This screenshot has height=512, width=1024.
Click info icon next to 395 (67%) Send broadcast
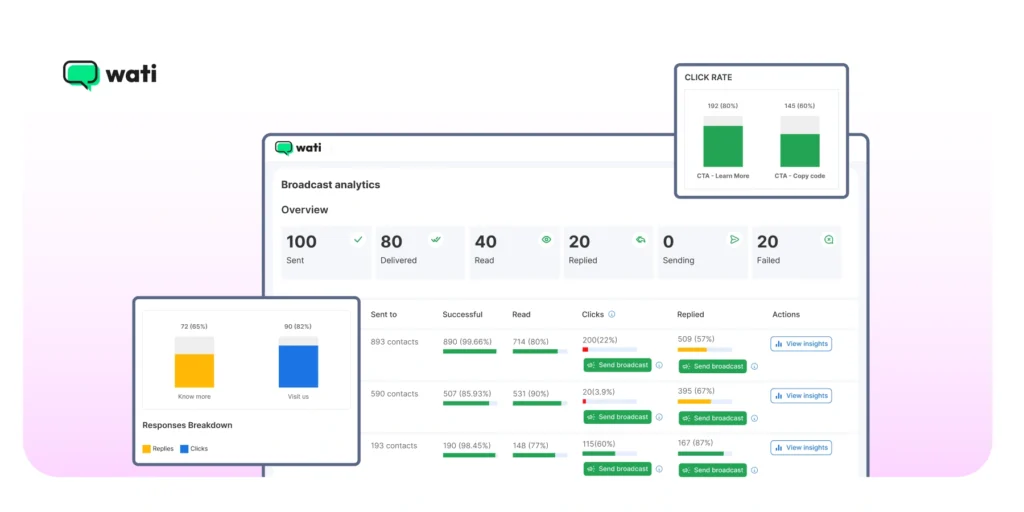[754, 418]
